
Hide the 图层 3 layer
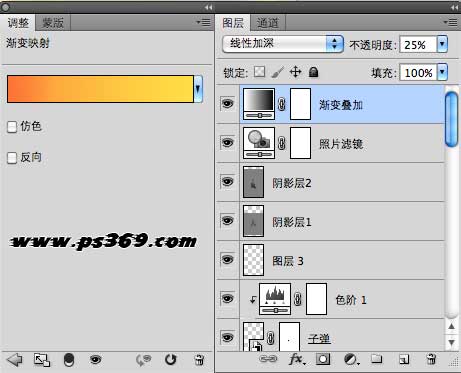coord(228,259)
